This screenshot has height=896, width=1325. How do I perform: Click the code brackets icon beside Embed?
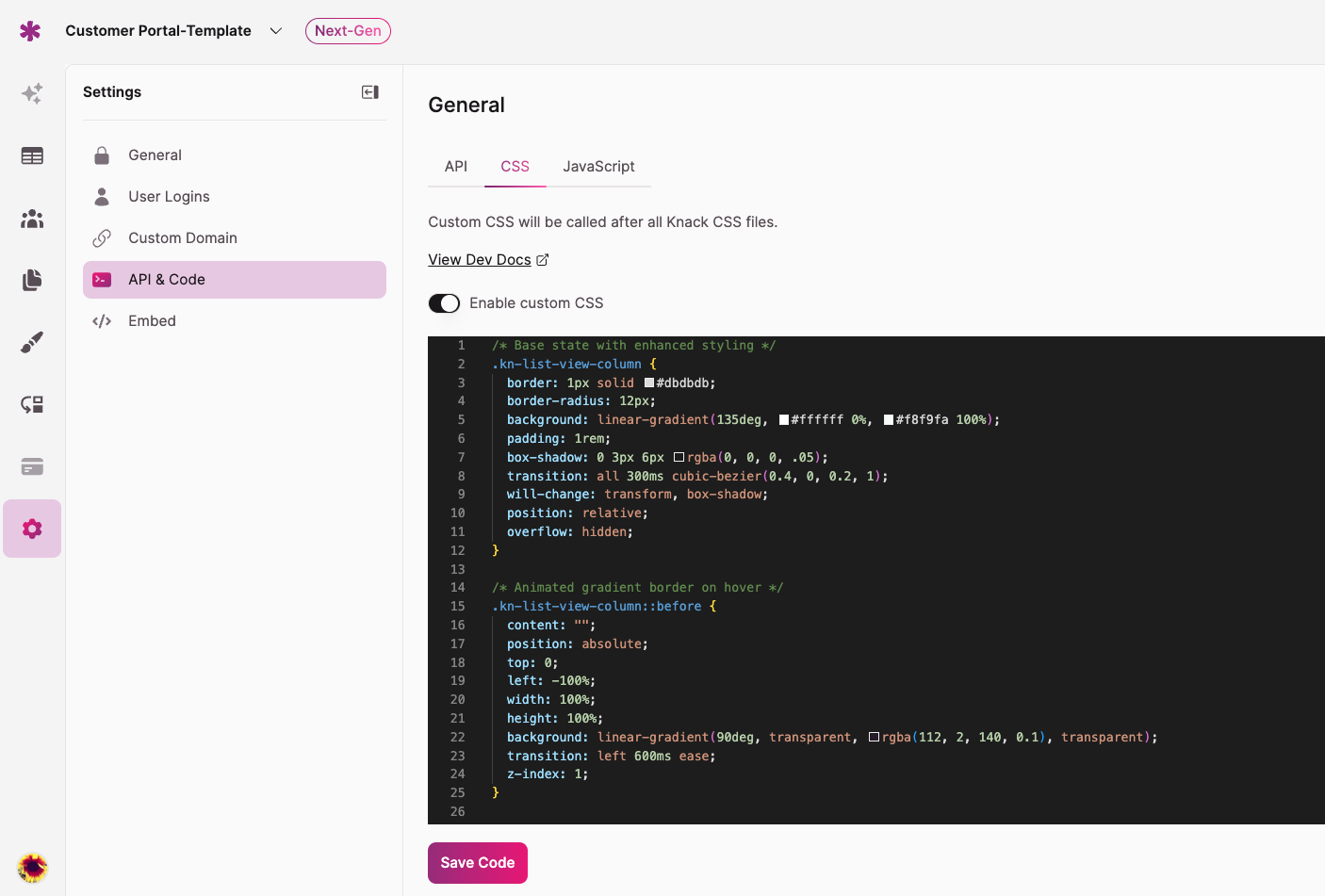pyautogui.click(x=102, y=321)
